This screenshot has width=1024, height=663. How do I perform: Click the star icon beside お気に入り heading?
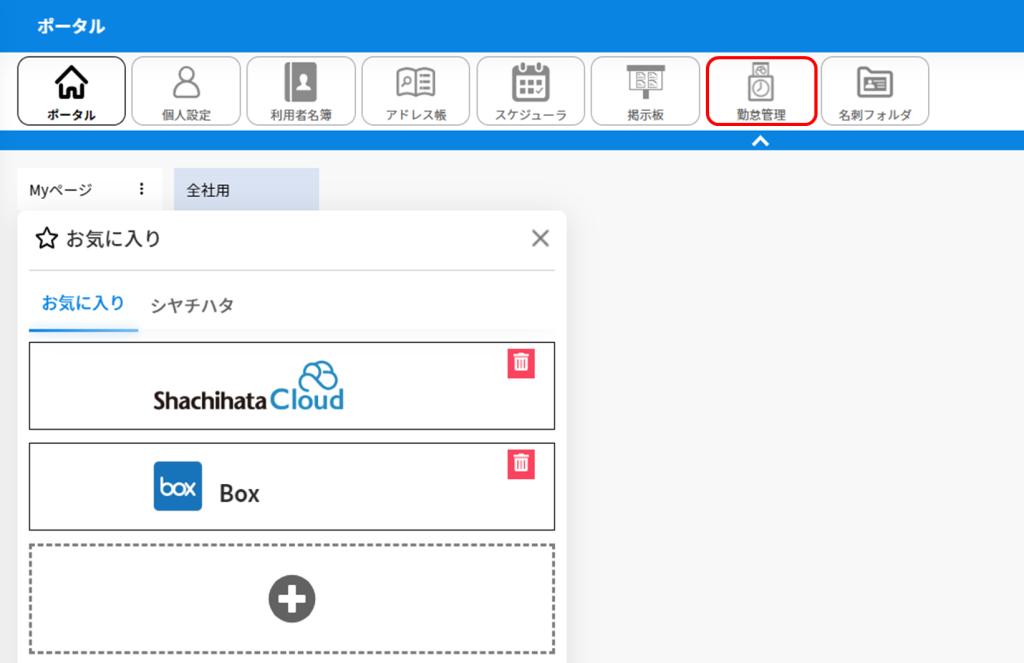click(x=46, y=238)
